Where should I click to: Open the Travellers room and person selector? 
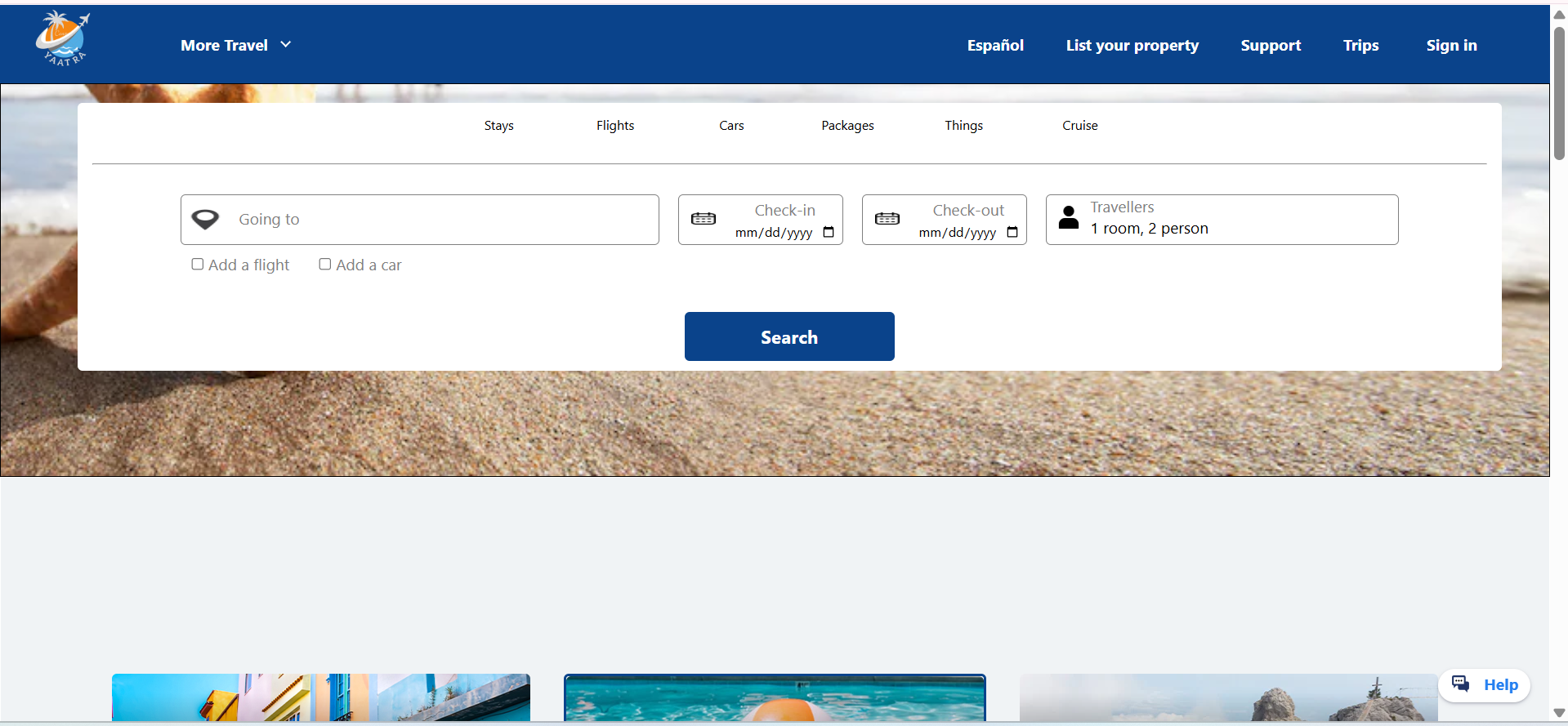pos(1222,220)
